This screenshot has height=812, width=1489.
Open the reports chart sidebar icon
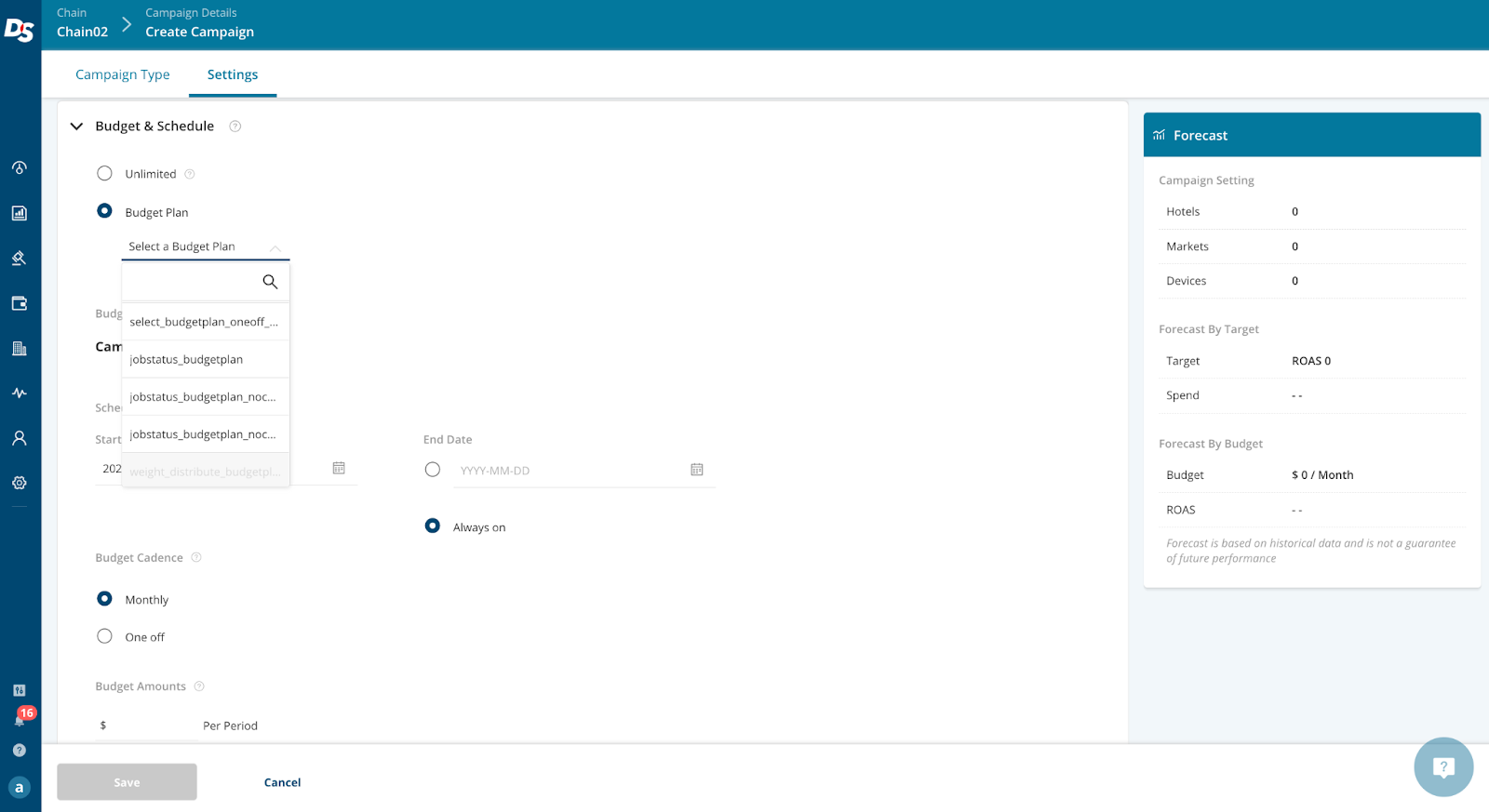19,213
